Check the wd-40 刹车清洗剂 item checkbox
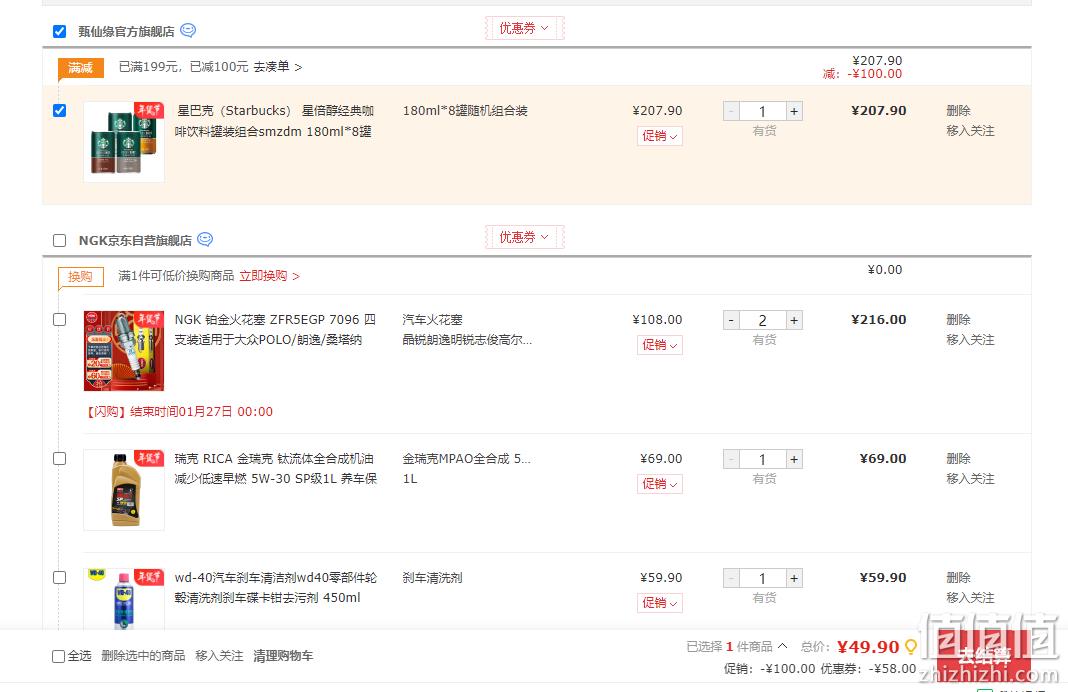Image resolution: width=1068 pixels, height=692 pixels. tap(59, 578)
